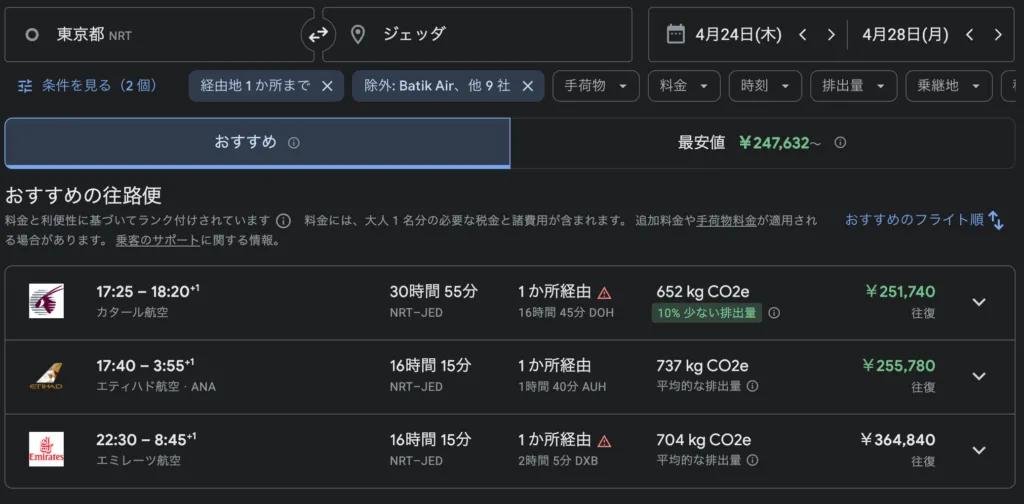Click the emissions info icon for the Etihad flight
The height and width of the screenshot is (504, 1024).
pos(752,386)
